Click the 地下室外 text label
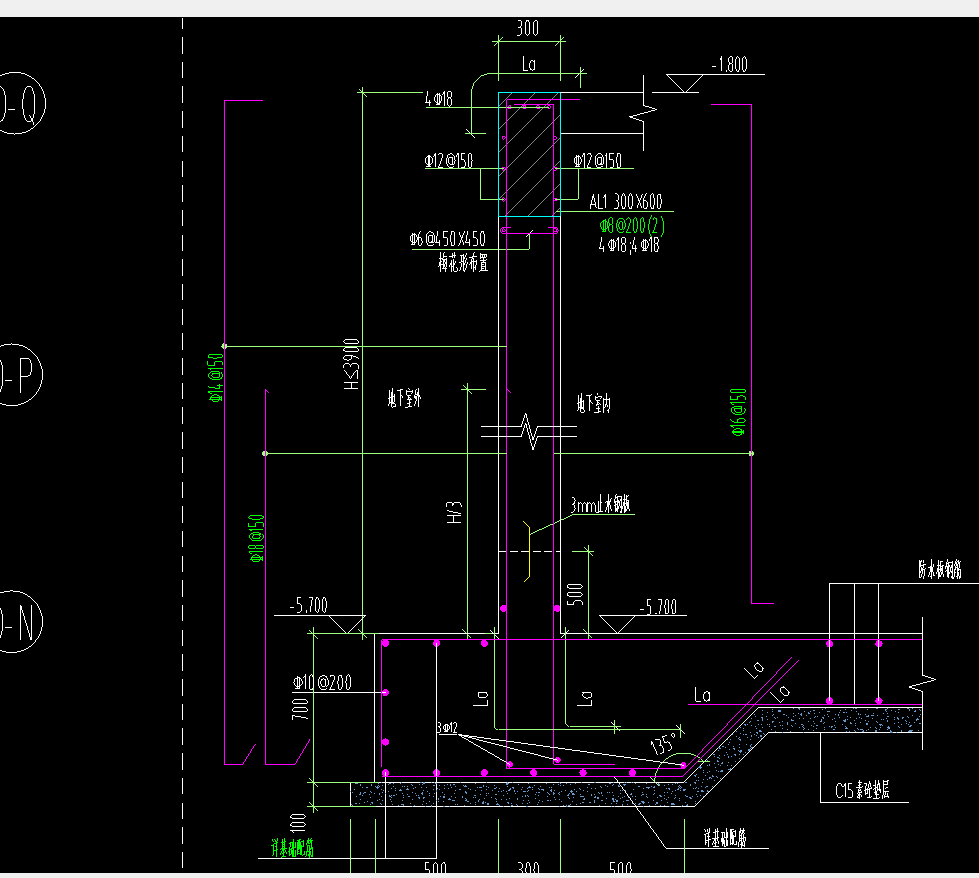The image size is (979, 878). [405, 398]
